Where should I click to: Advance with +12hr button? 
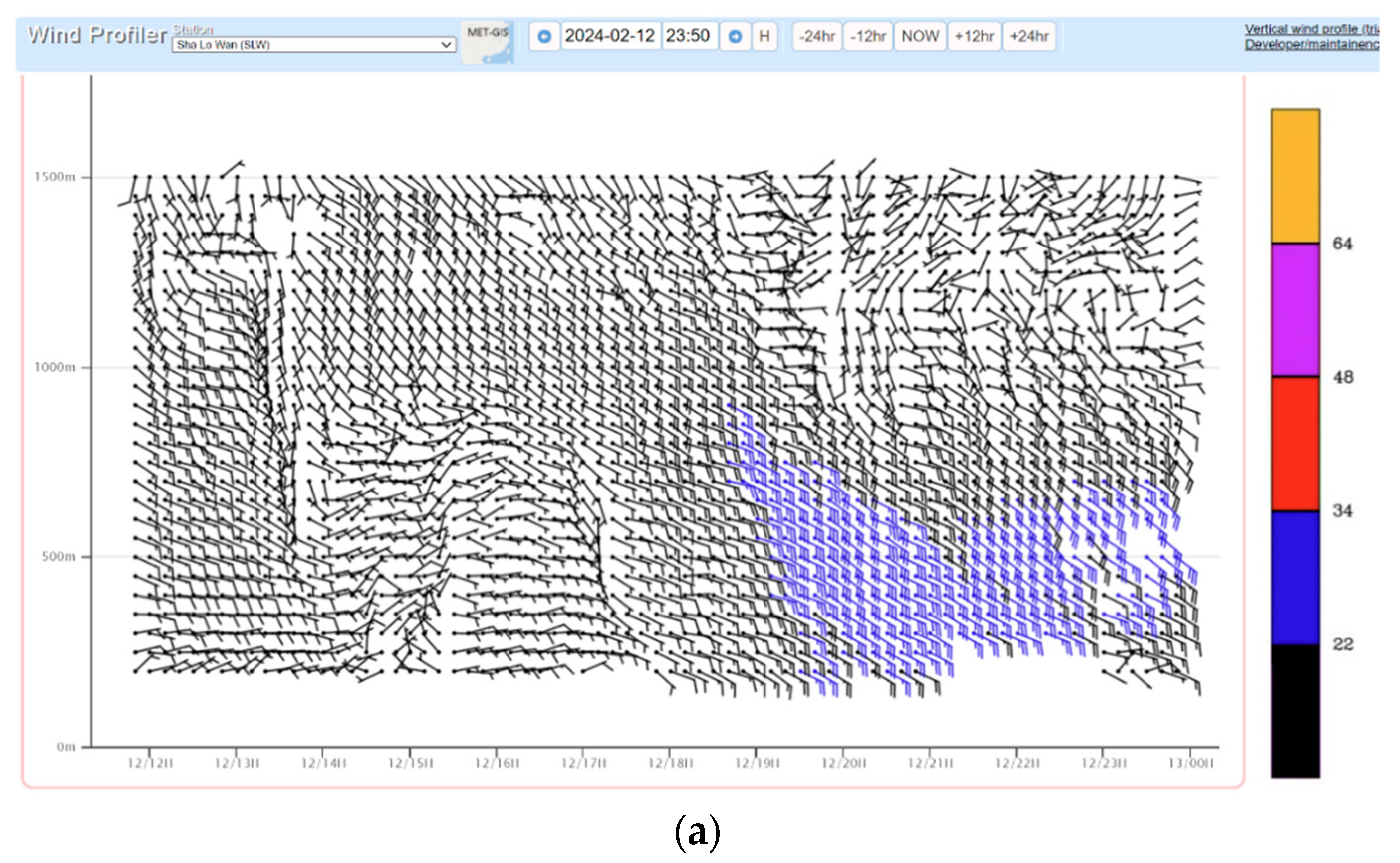click(974, 36)
